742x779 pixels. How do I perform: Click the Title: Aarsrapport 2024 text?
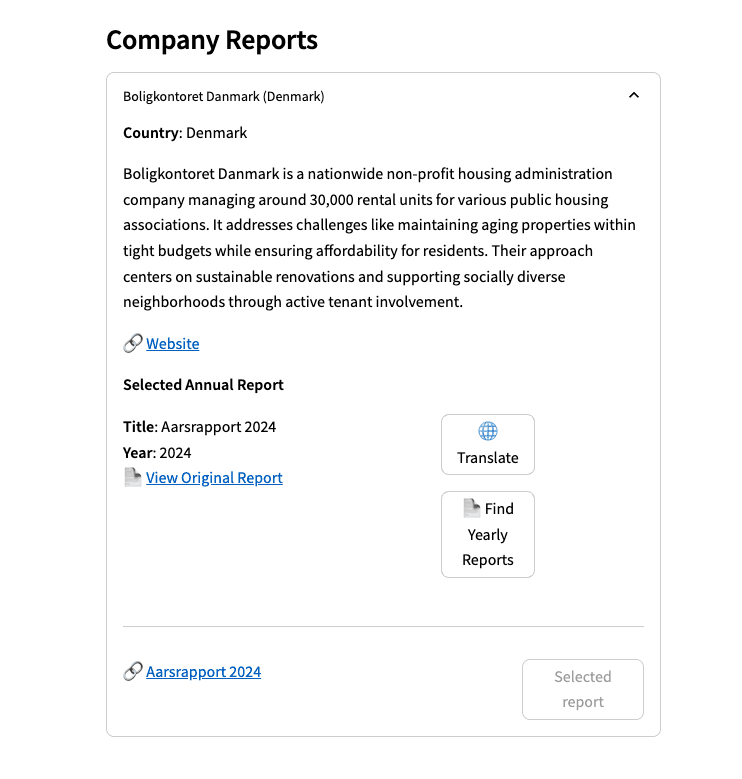[x=199, y=427]
